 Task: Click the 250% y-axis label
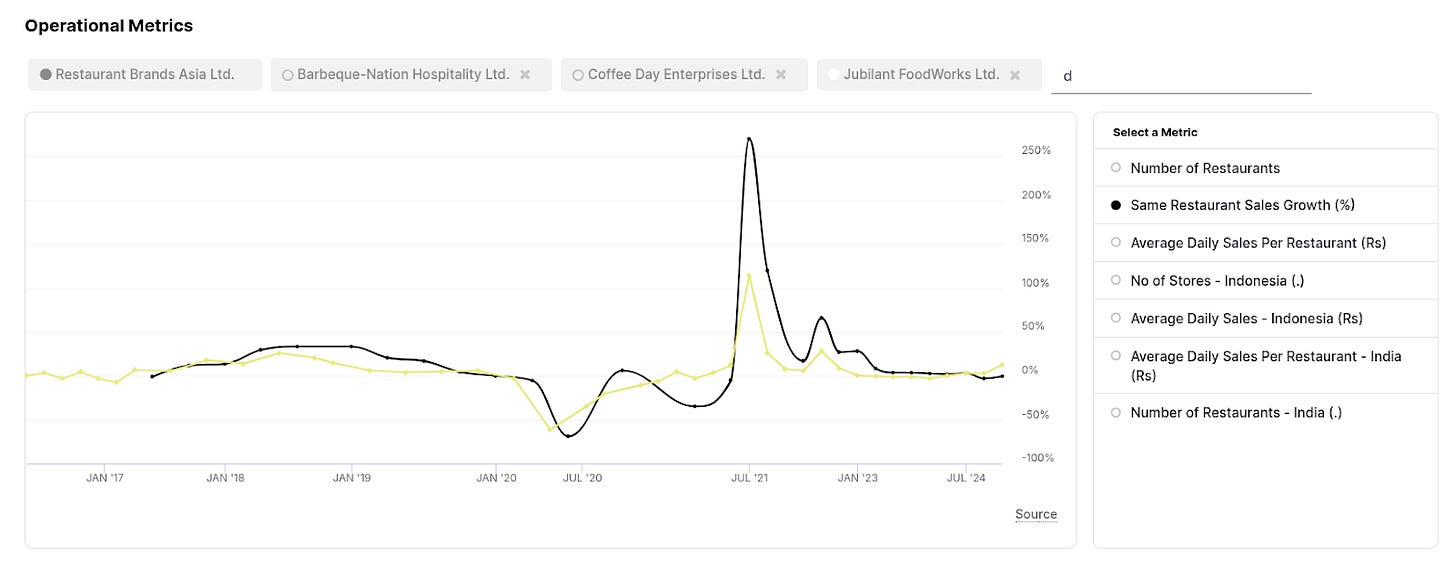point(1036,150)
